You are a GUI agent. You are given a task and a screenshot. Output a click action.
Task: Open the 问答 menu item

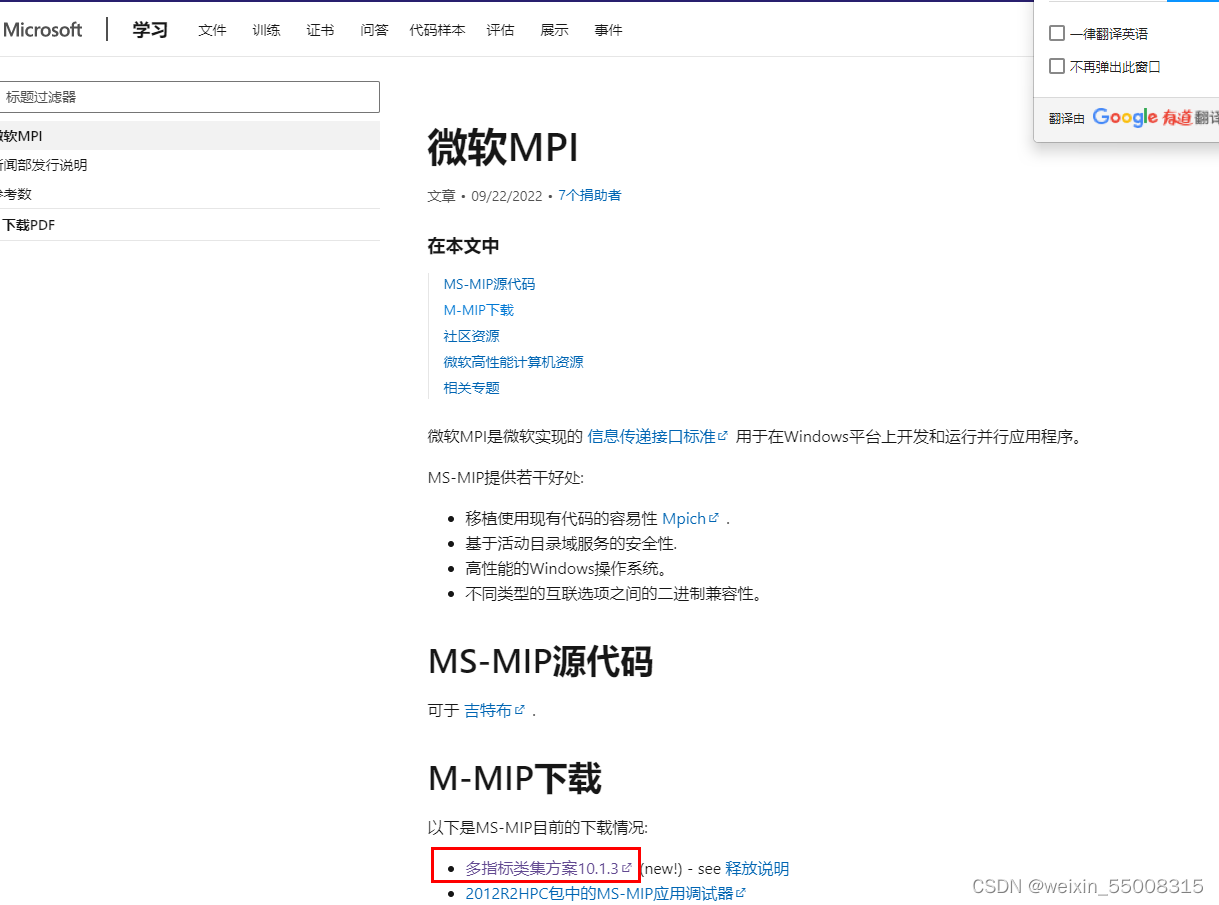(374, 30)
